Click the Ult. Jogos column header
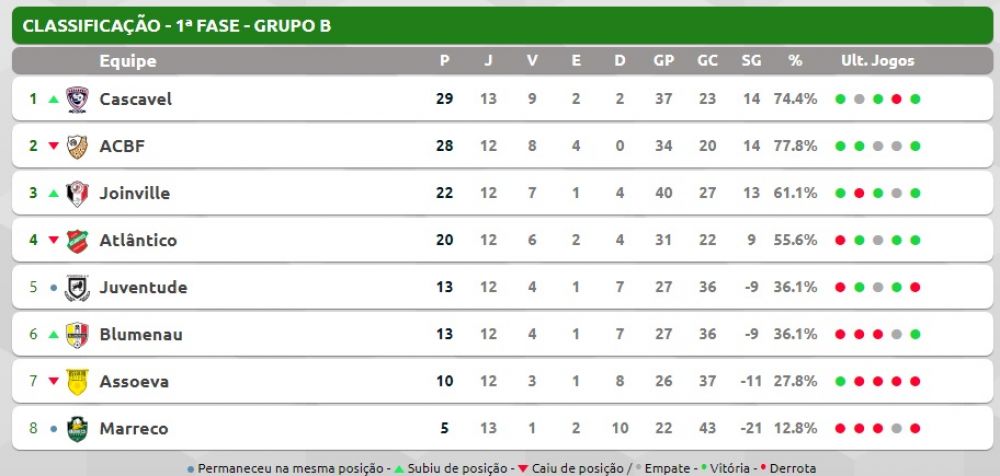Viewport: 1000px width, 476px height. pos(878,61)
